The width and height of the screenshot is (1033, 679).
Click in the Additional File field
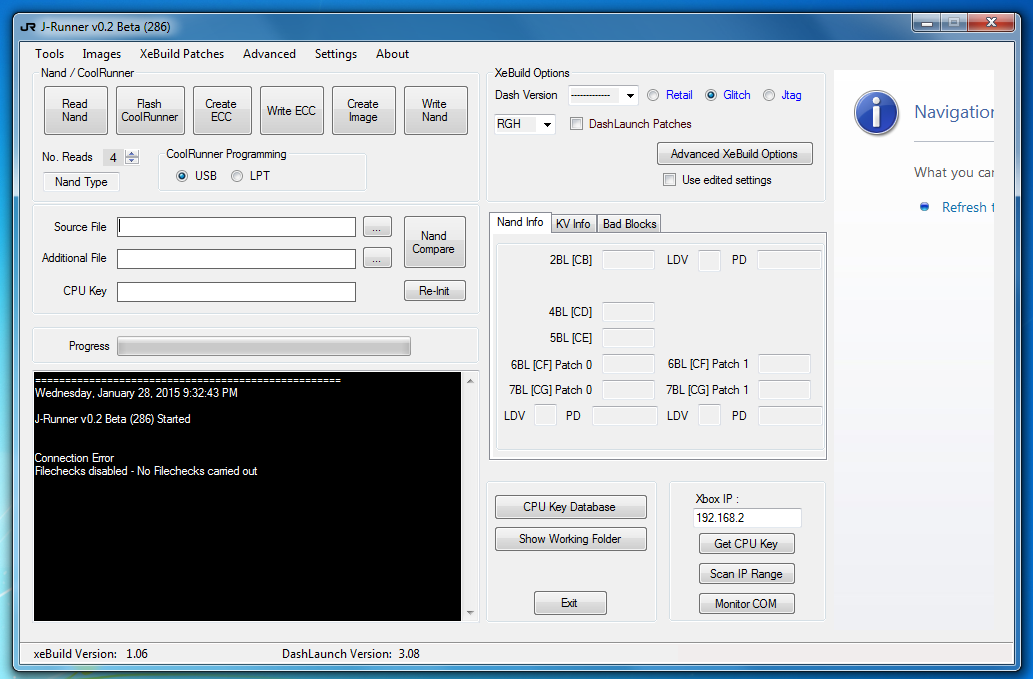click(x=237, y=259)
